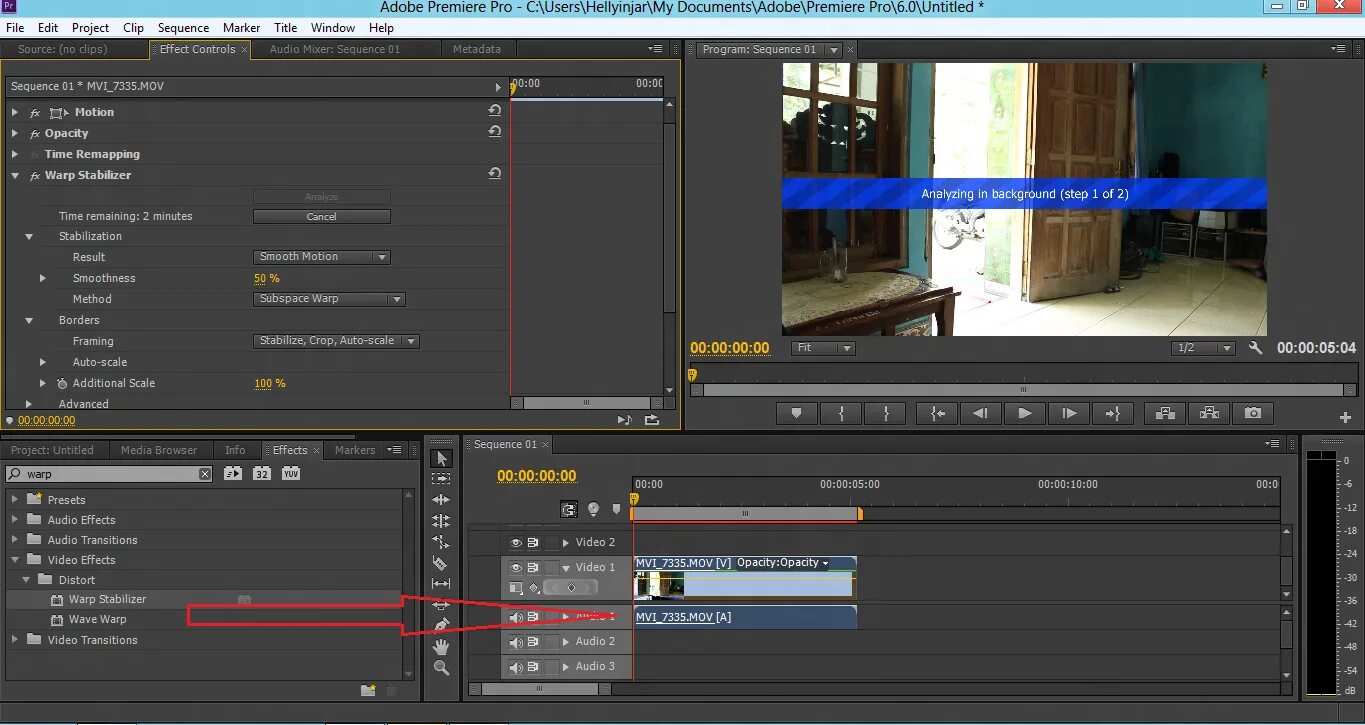Open the Marker menu
1365x725 pixels.
242,28
